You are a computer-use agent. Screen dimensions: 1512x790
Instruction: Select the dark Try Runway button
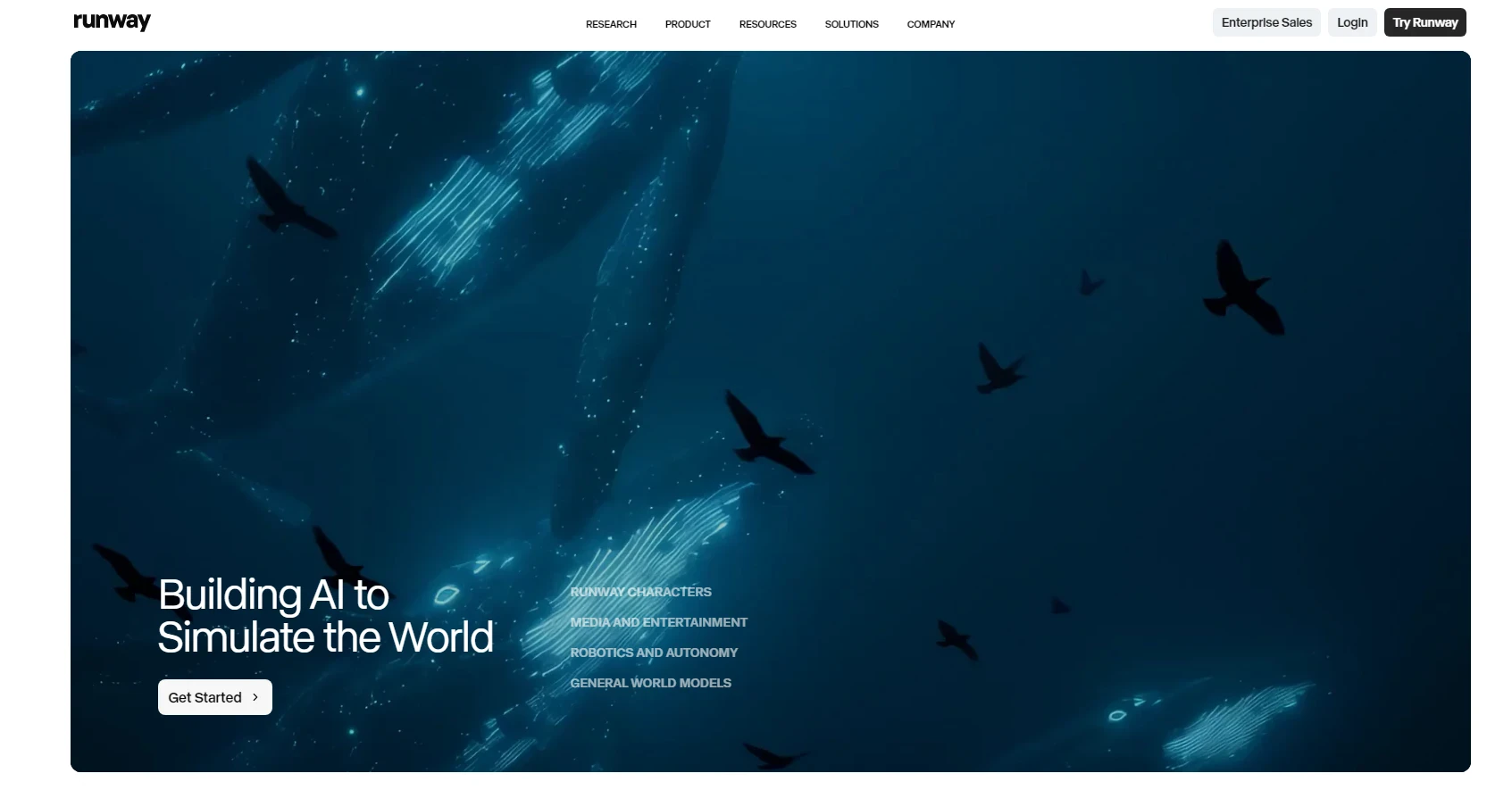(1425, 22)
